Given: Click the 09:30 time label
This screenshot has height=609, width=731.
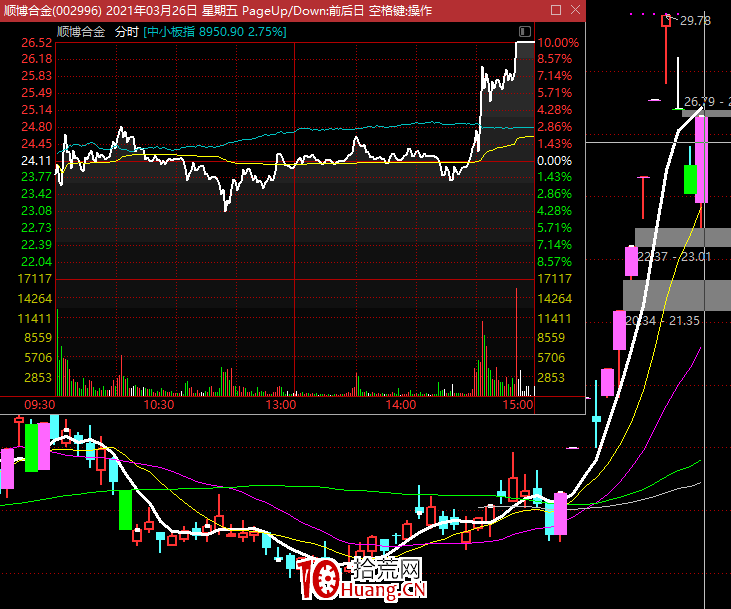Looking at the screenshot, I should tap(40, 405).
